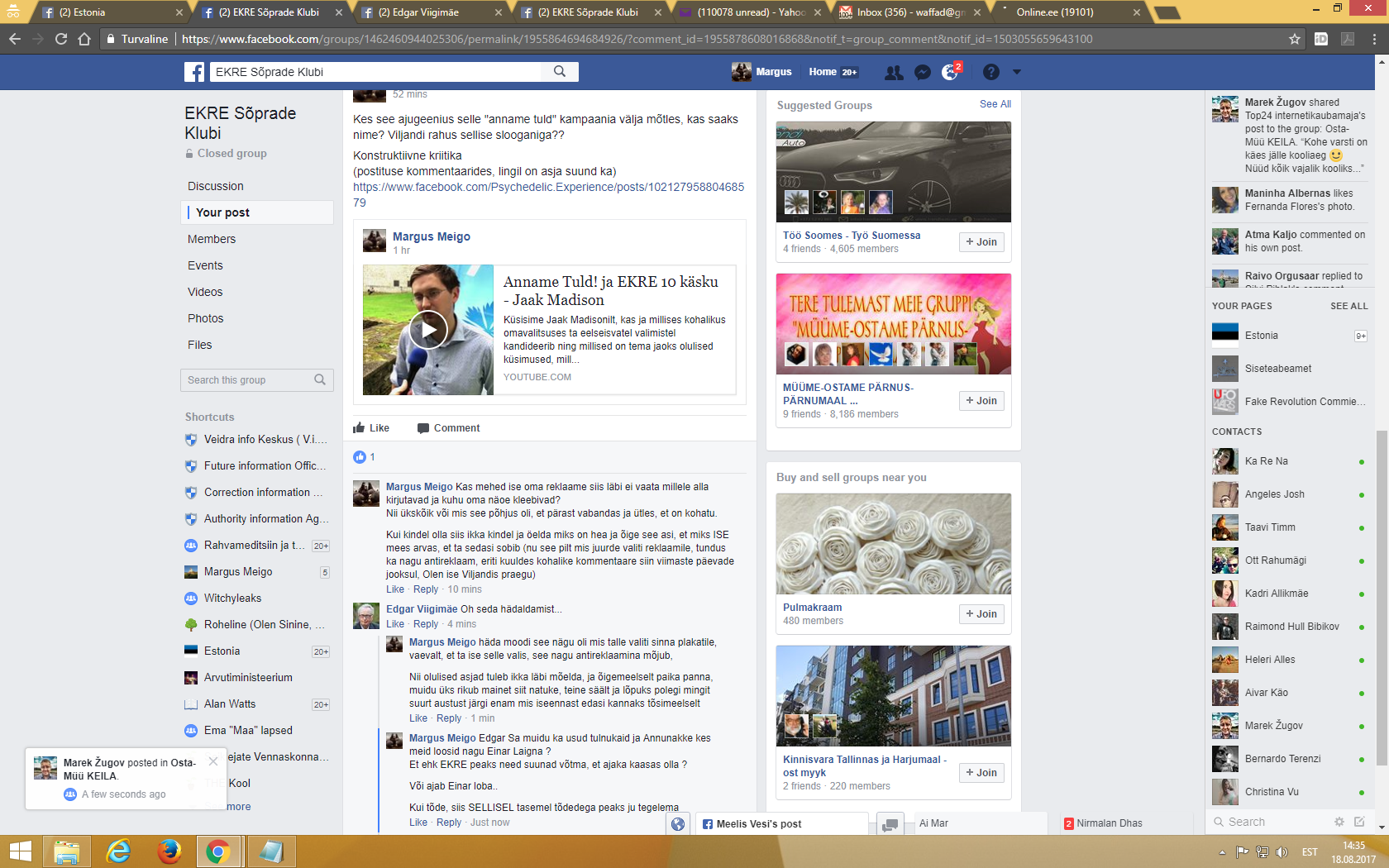Image resolution: width=1389 pixels, height=868 pixels.
Task: Click the Search this group field
Action: coord(248,380)
